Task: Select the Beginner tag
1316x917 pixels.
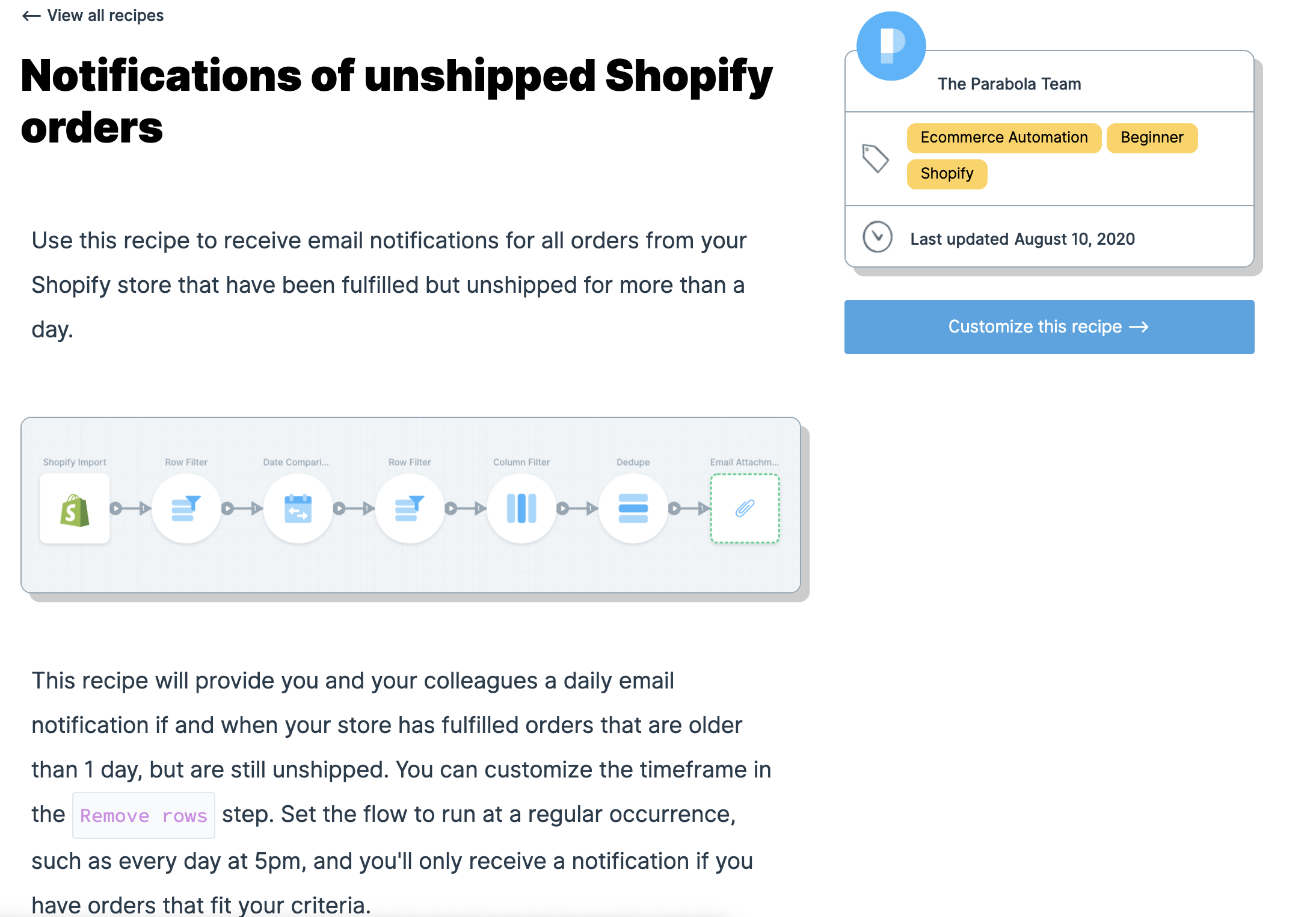Action: coord(1152,138)
